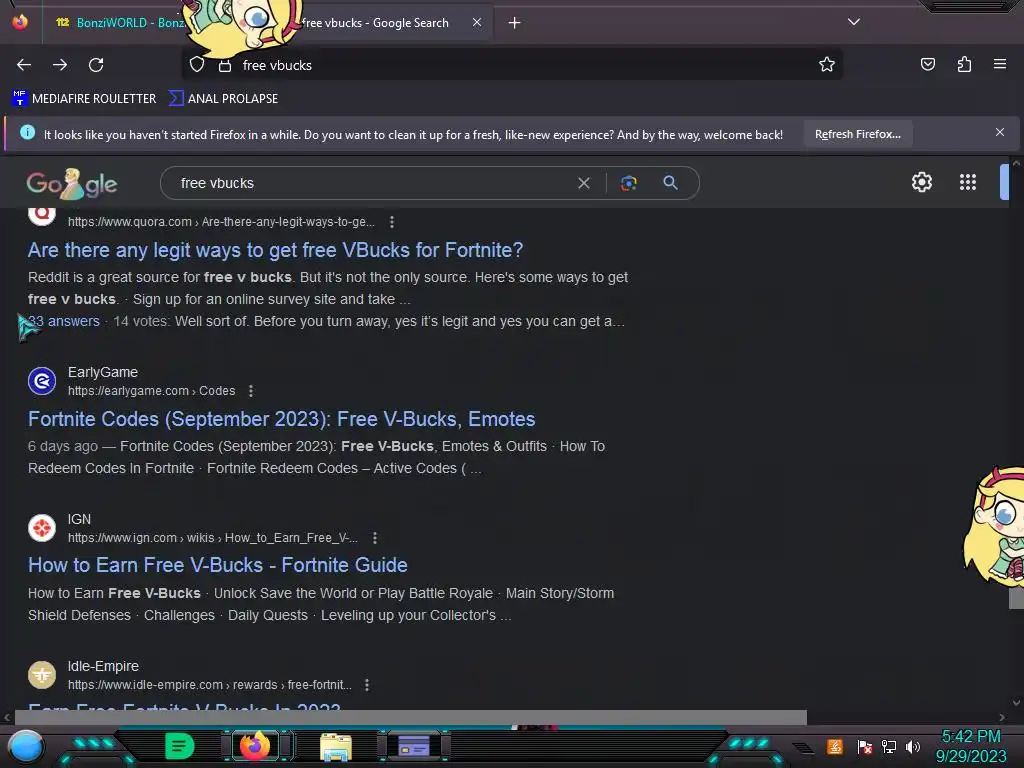This screenshot has width=1024, height=768.
Task: Open the ANAL PROLAPSE bookmark
Action: [x=223, y=99]
